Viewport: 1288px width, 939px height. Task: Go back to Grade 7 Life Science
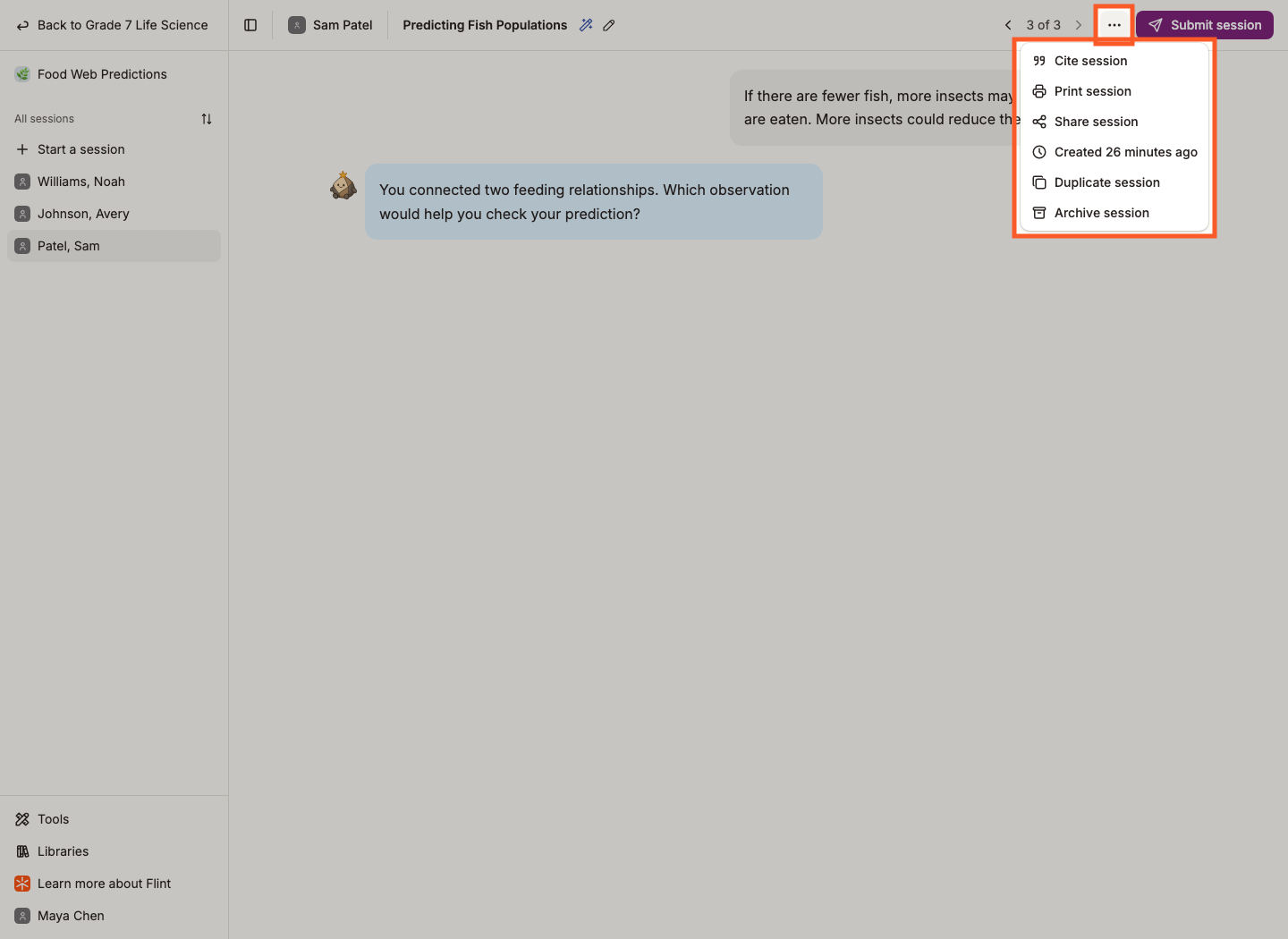click(x=113, y=25)
